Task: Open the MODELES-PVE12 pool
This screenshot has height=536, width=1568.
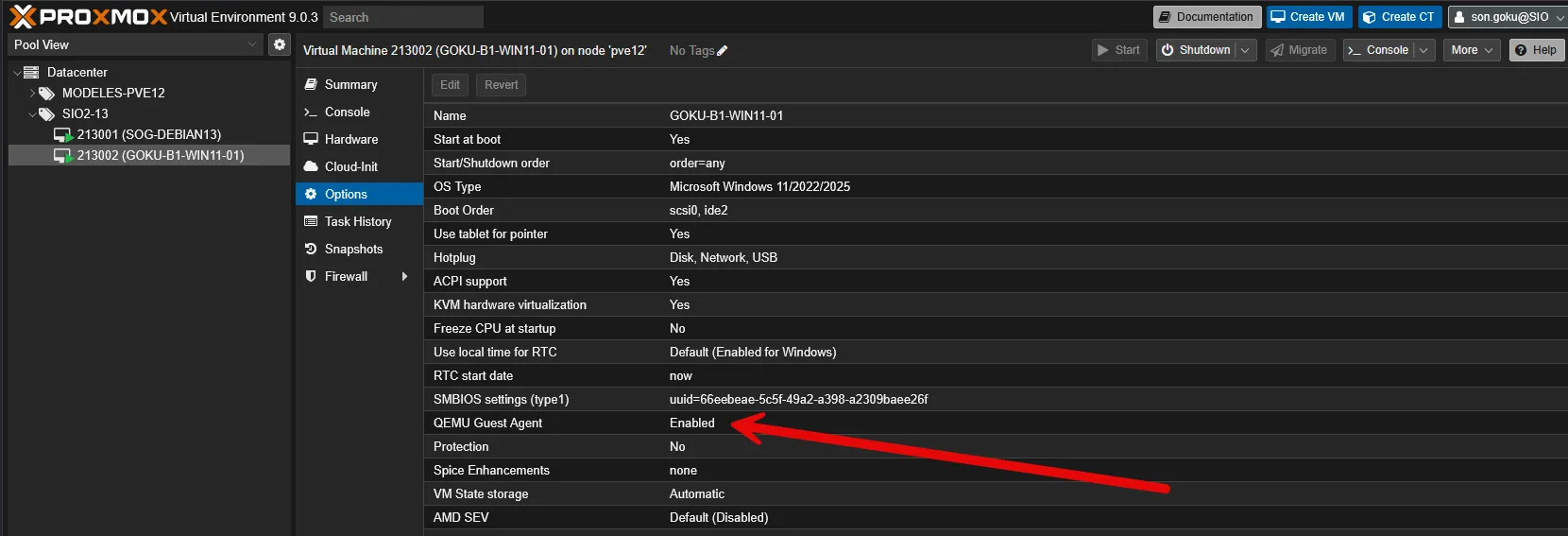Action: [x=112, y=93]
